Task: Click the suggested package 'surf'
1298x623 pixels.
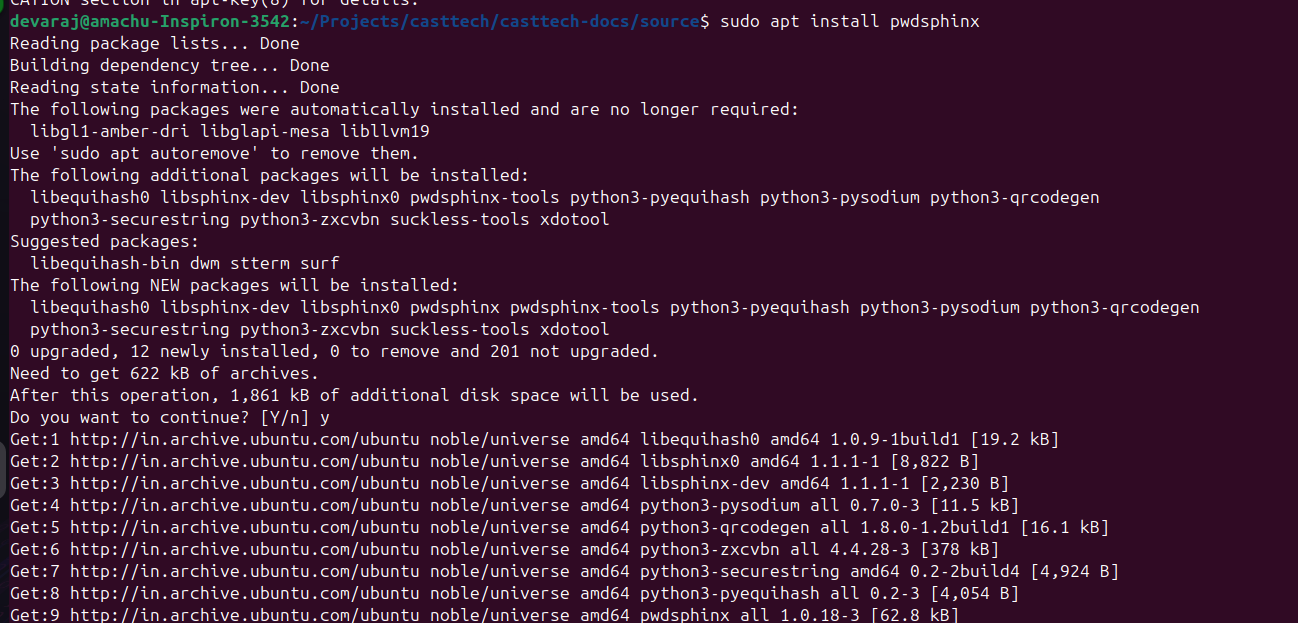Action: coord(320,264)
